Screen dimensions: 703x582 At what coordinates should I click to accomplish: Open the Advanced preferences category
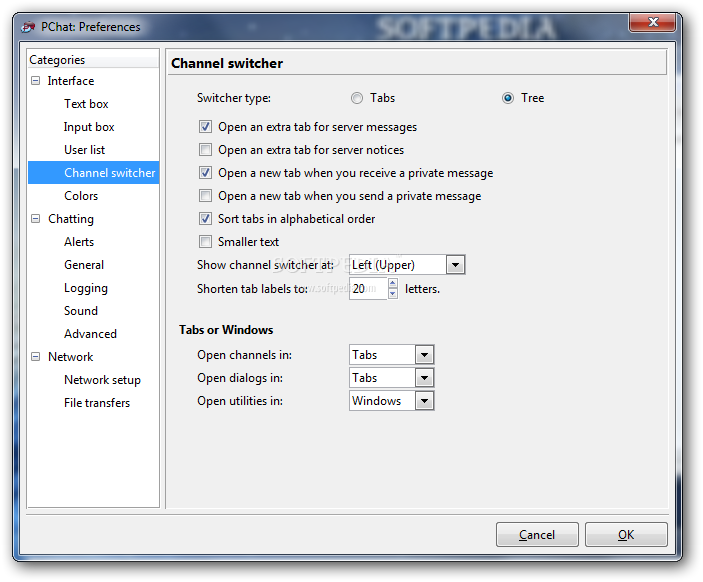click(x=90, y=334)
